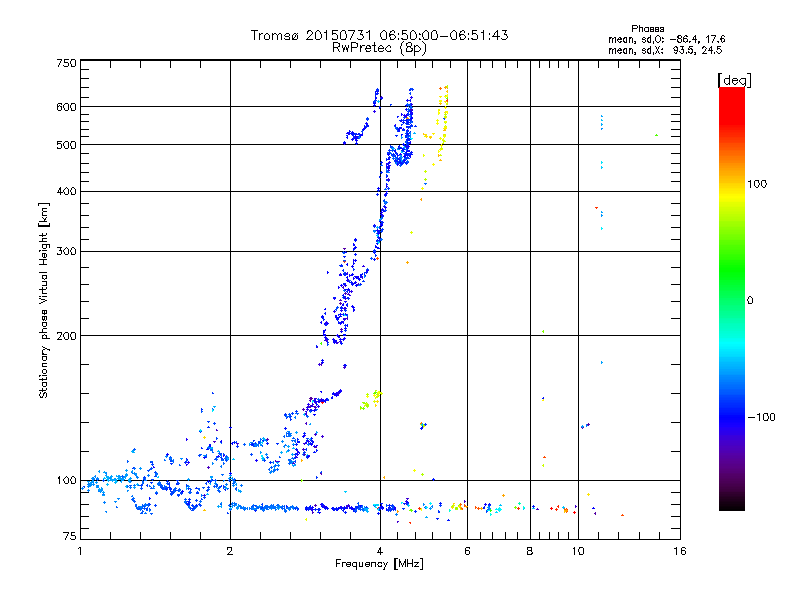
Task: Click the 'Frequency [MHz]' axis label
Action: click(x=379, y=564)
